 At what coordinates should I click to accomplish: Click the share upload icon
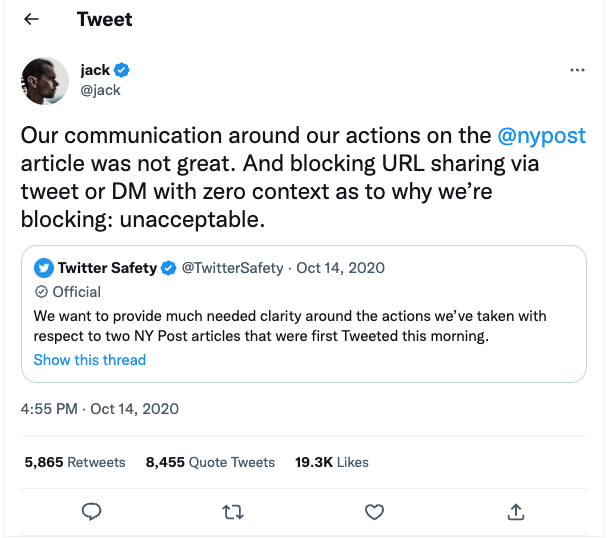click(x=516, y=512)
